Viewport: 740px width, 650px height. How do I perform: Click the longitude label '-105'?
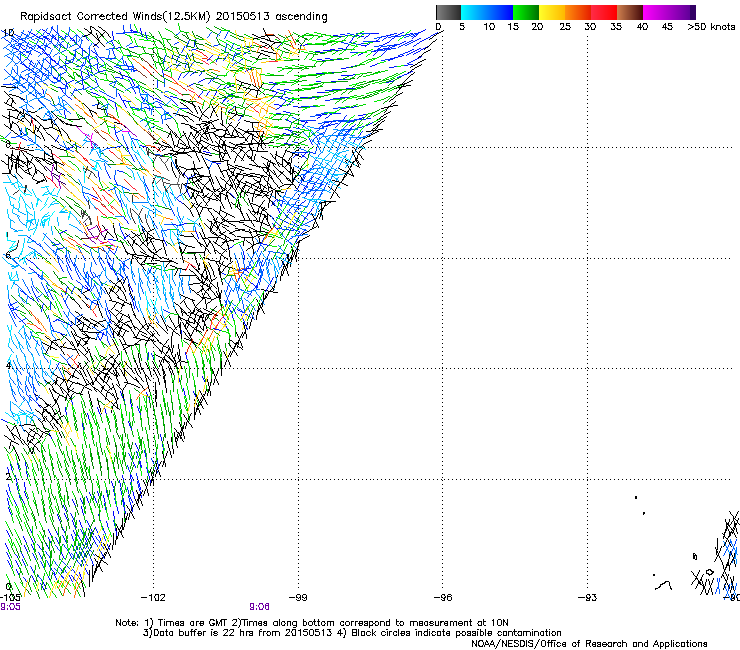(10, 598)
